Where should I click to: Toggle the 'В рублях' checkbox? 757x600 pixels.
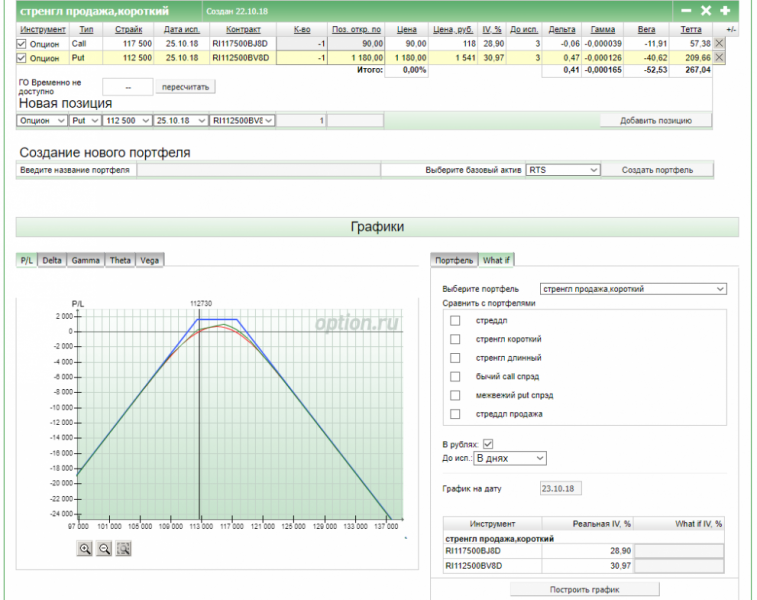pyautogui.click(x=488, y=443)
